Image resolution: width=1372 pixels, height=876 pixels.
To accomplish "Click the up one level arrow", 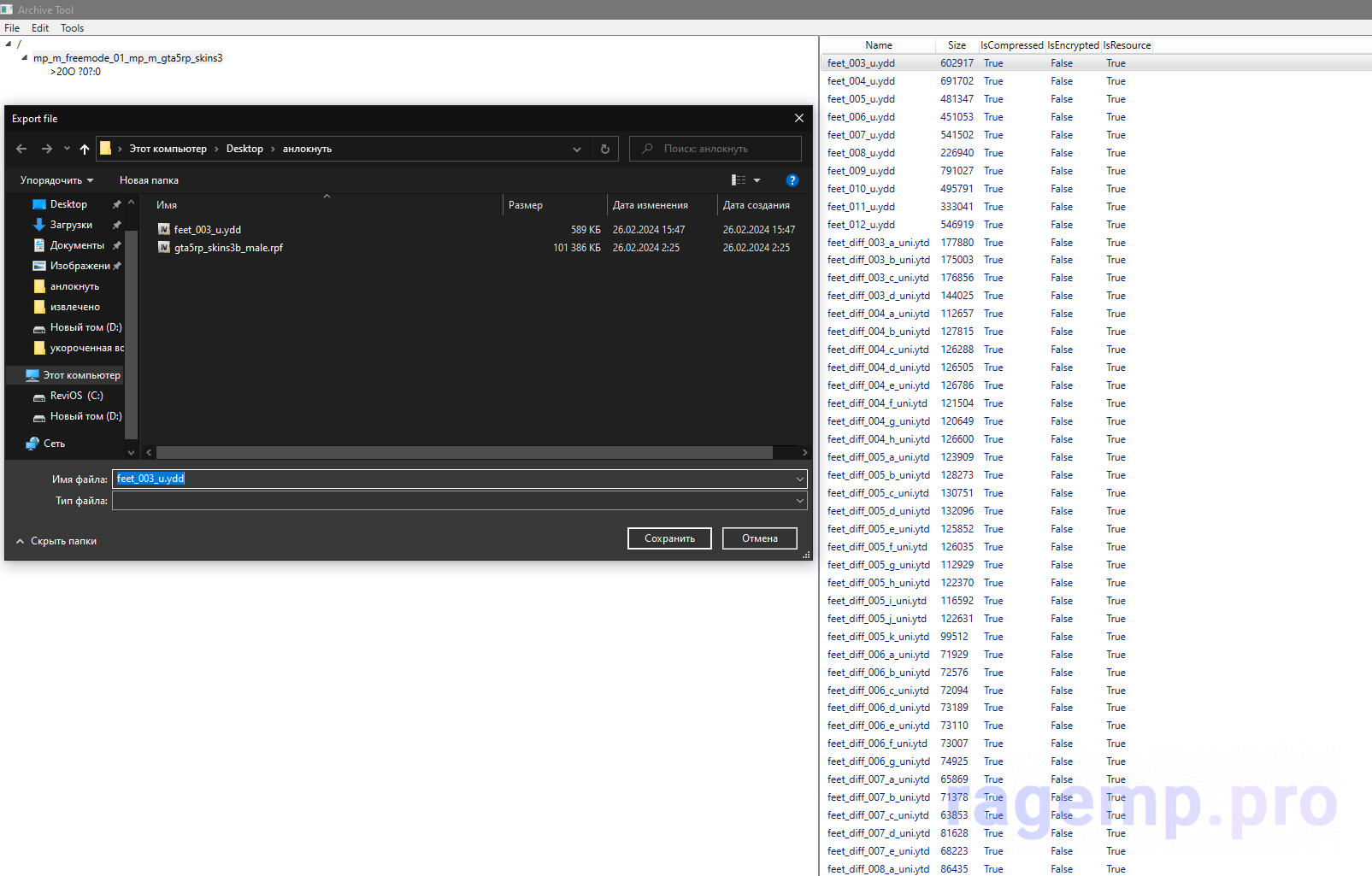I will point(84,149).
